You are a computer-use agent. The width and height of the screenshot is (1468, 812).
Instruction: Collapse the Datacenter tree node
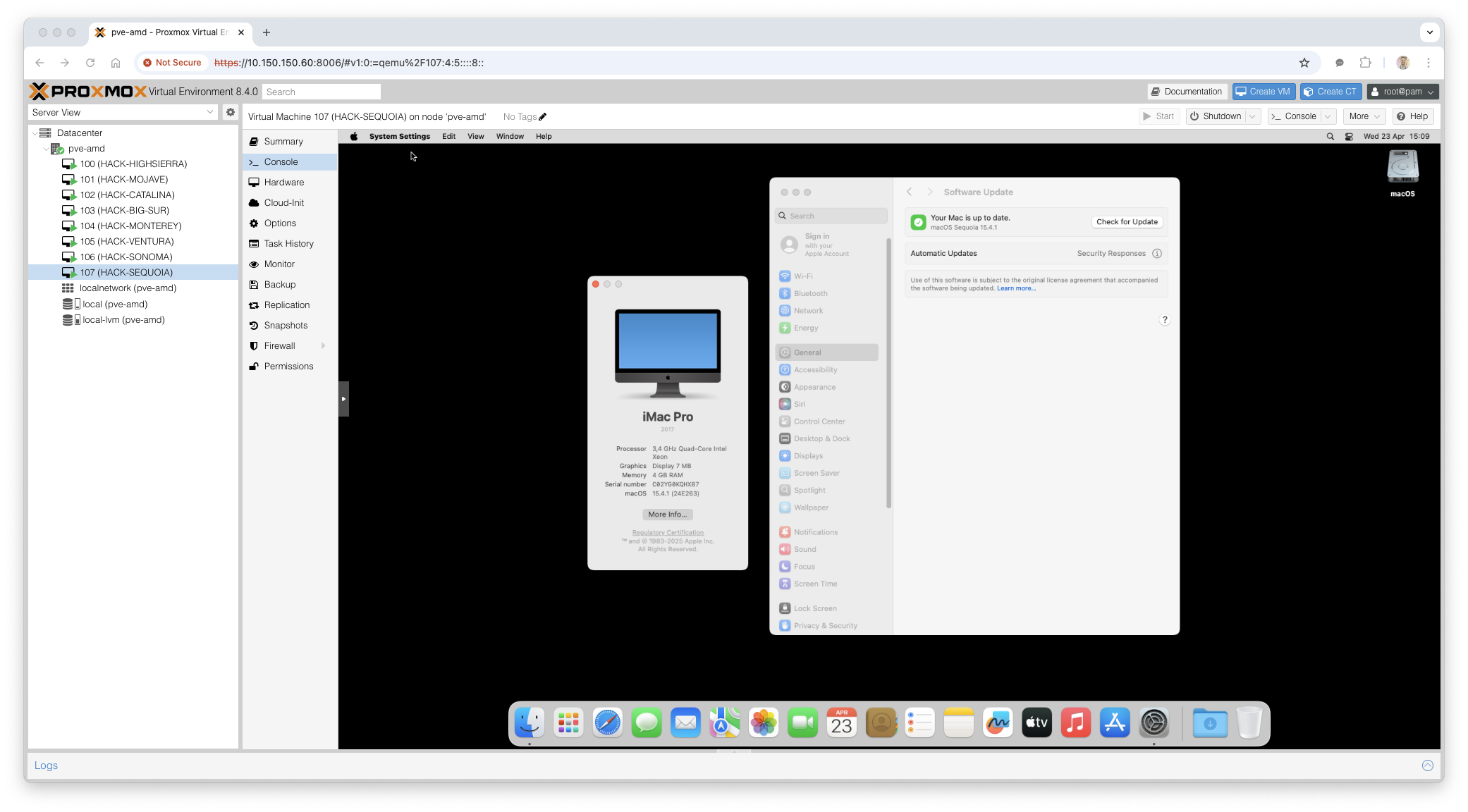[35, 133]
